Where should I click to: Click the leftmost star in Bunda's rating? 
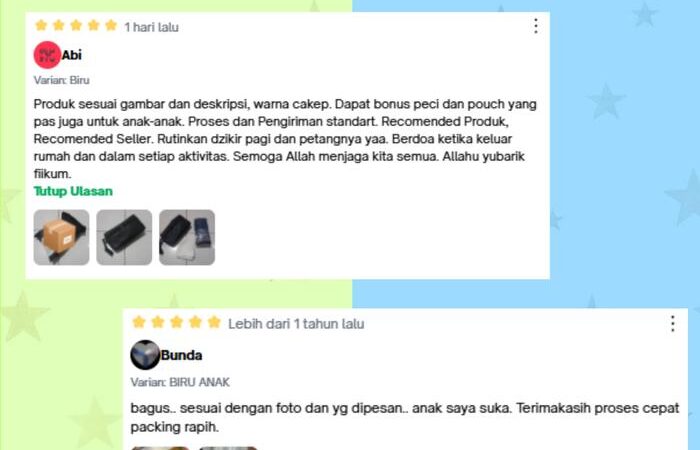point(139,322)
